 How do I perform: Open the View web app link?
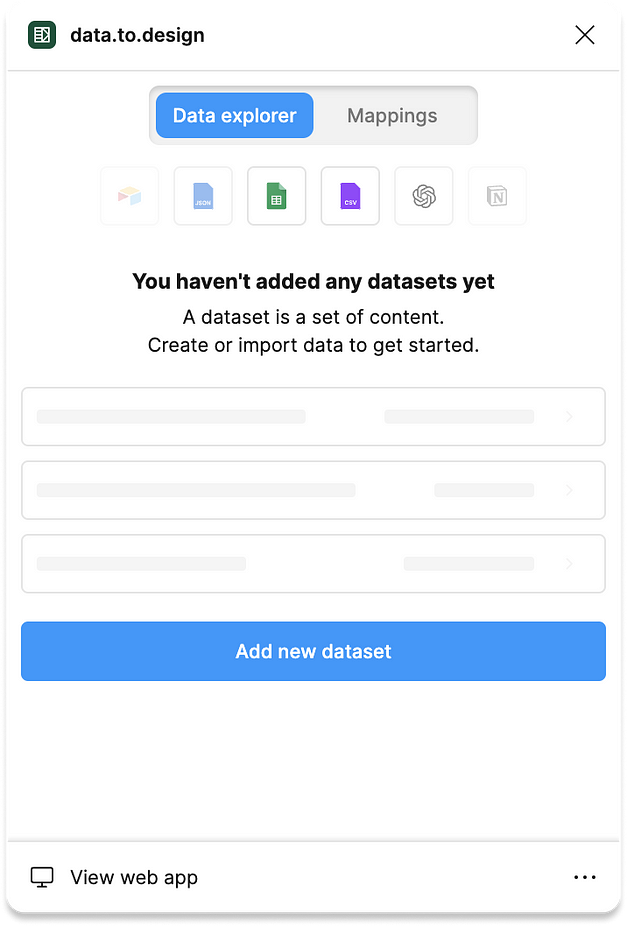coord(134,877)
